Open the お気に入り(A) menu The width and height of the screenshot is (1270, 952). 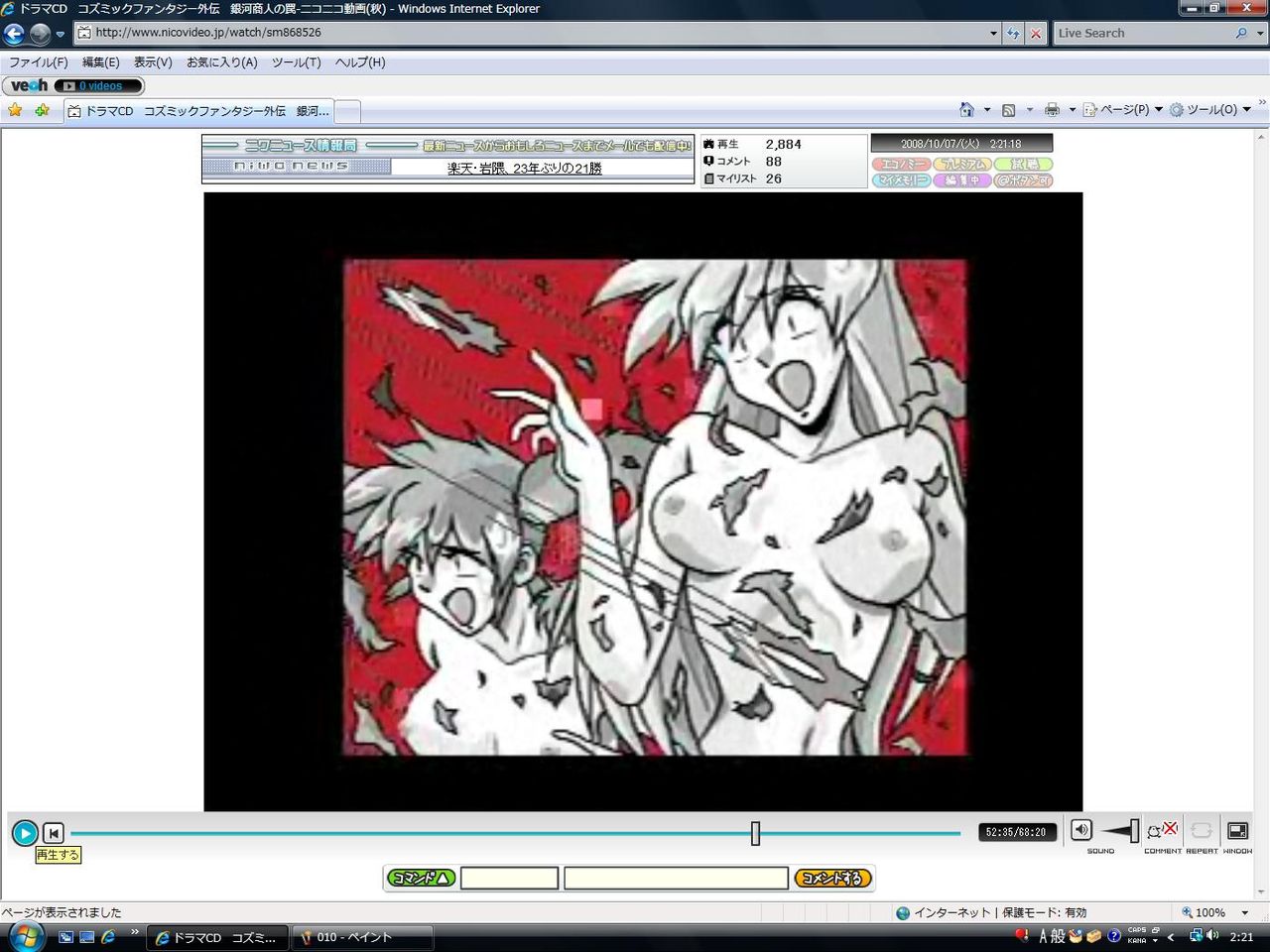click(x=222, y=62)
